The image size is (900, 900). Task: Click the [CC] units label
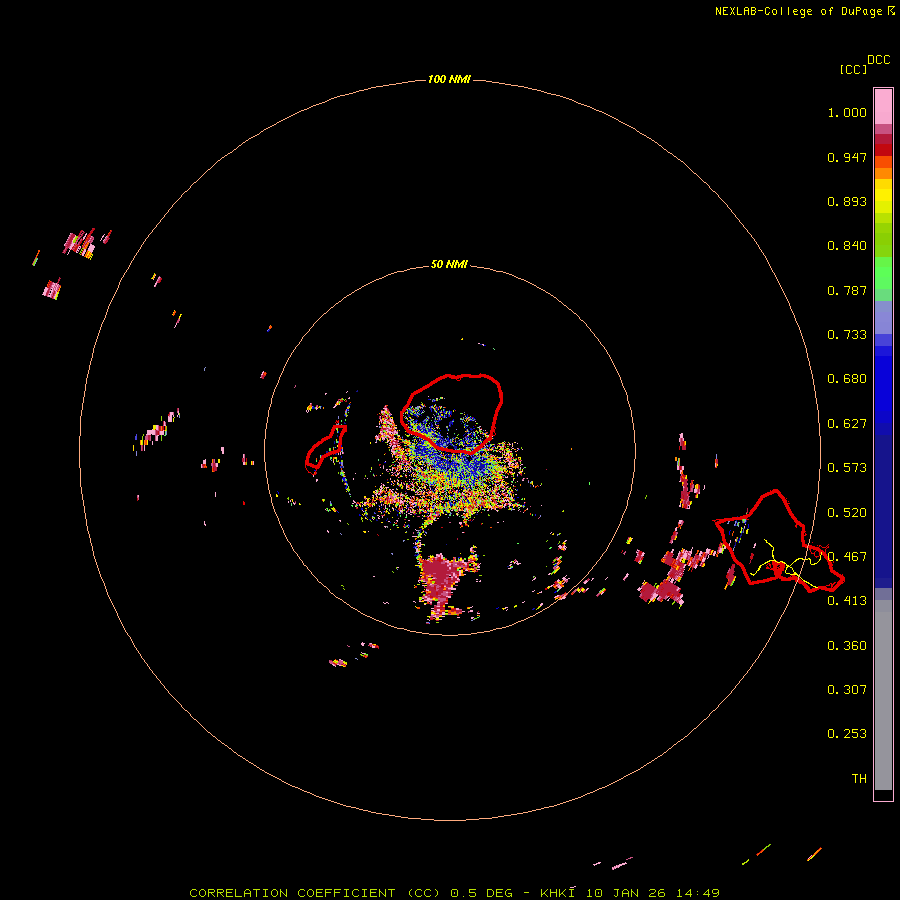853,69
